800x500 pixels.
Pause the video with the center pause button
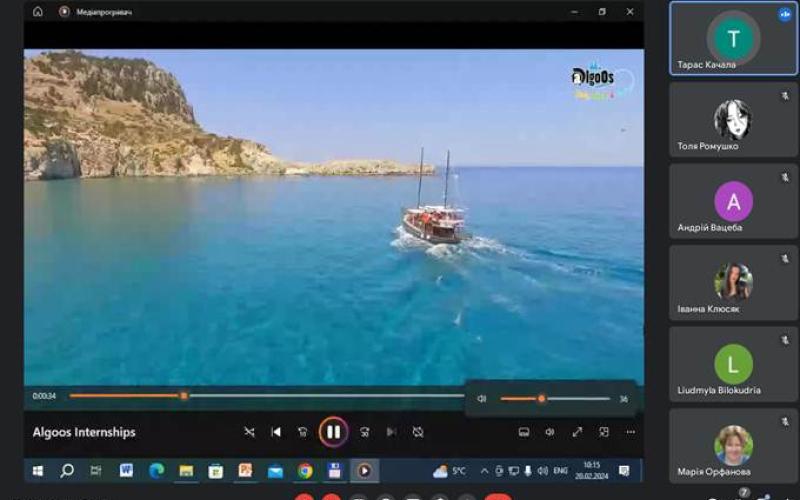click(x=333, y=432)
